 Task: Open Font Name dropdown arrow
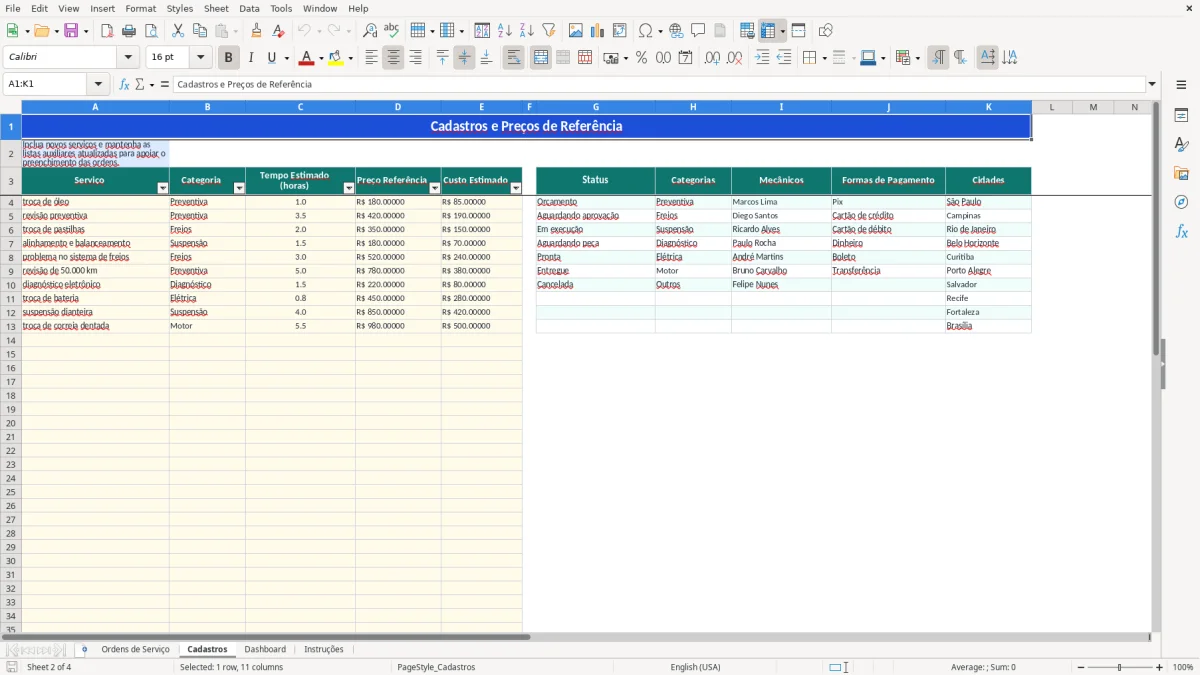pyautogui.click(x=128, y=58)
